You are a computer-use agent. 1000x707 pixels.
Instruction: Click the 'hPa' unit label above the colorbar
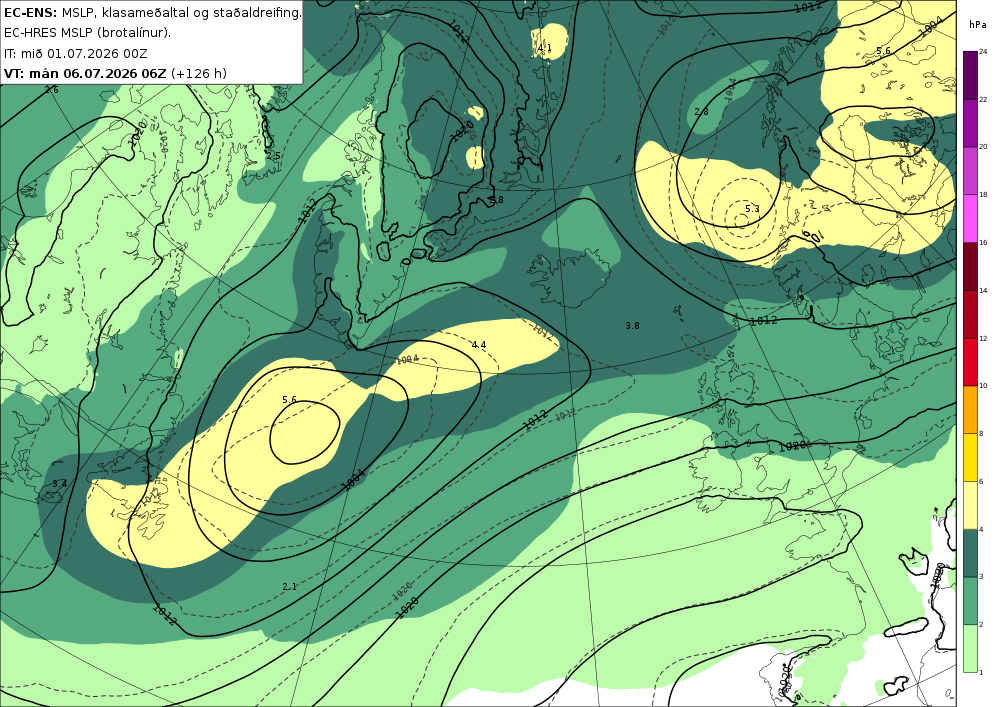pos(976,24)
